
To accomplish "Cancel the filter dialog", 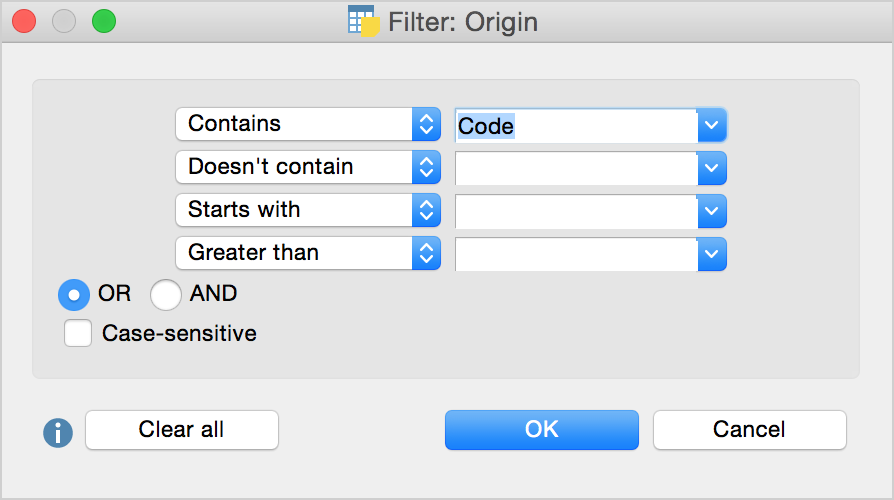I will [749, 430].
